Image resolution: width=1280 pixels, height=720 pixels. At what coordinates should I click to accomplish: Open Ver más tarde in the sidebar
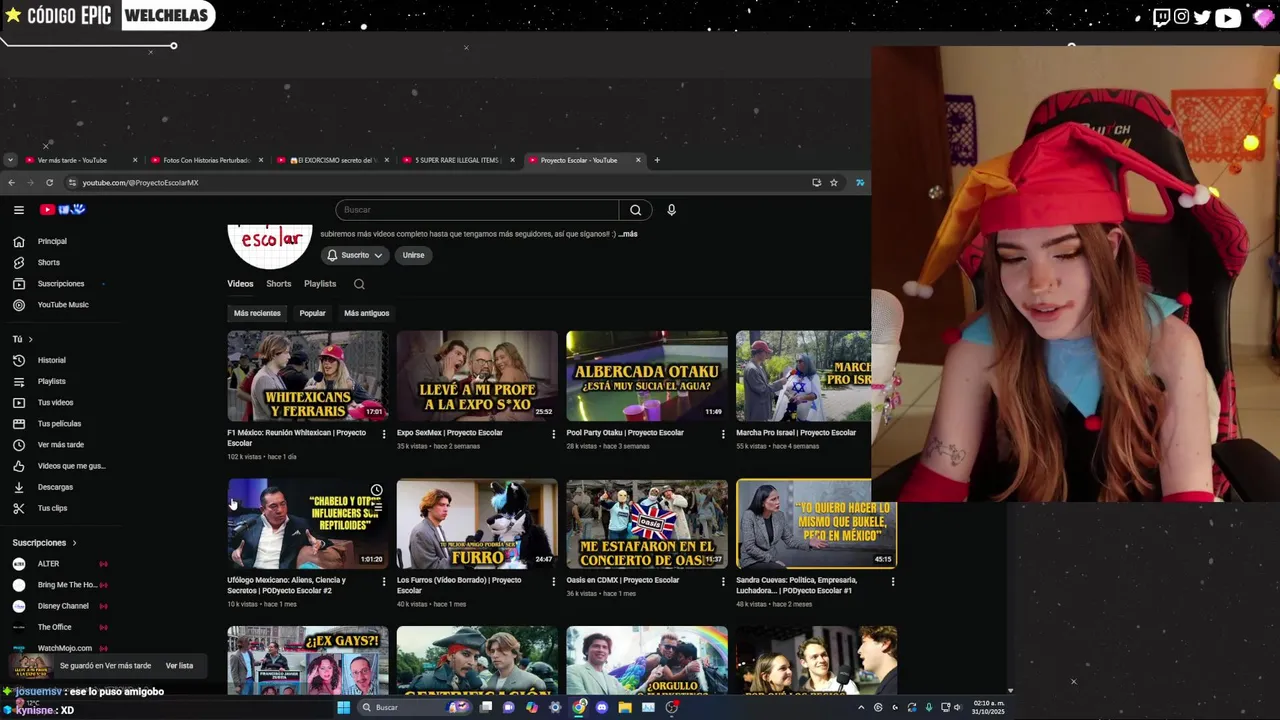pos(60,444)
